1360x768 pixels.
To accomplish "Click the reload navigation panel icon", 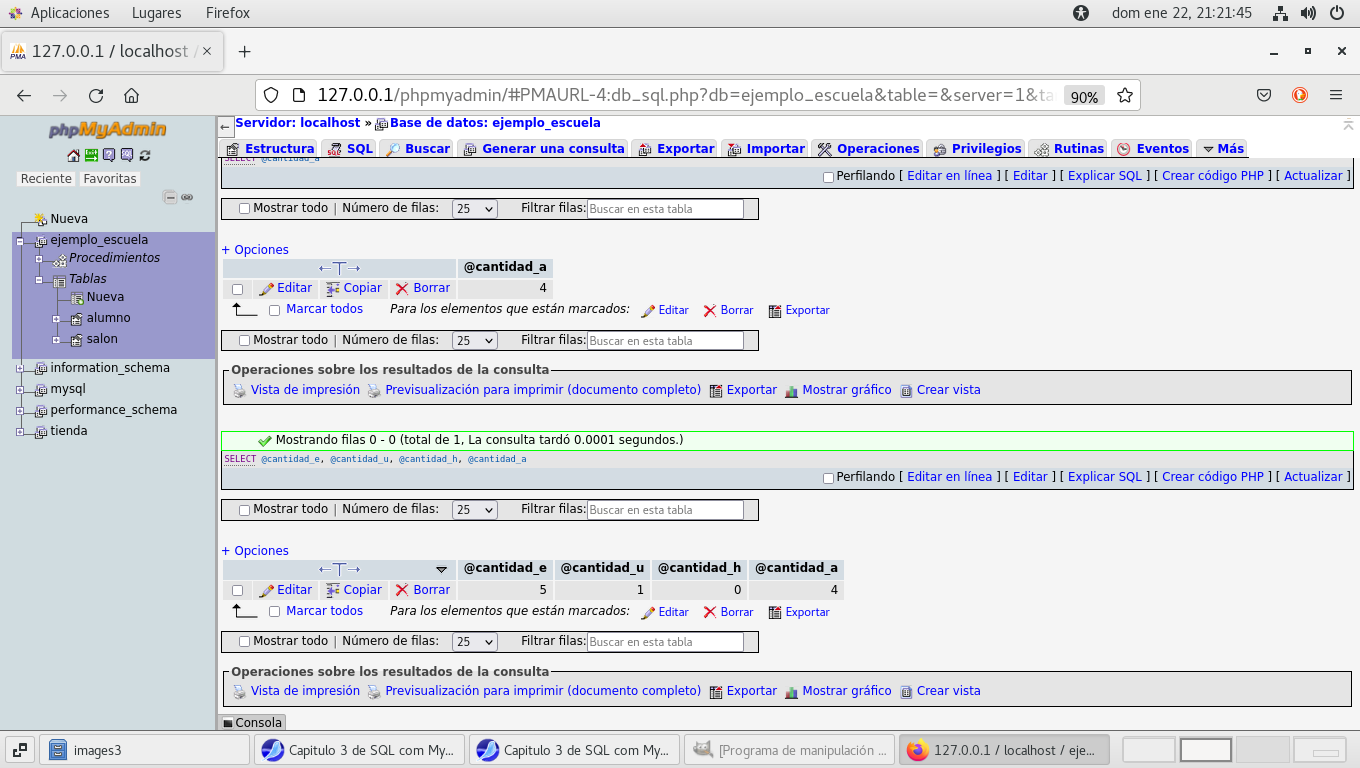I will (x=145, y=155).
